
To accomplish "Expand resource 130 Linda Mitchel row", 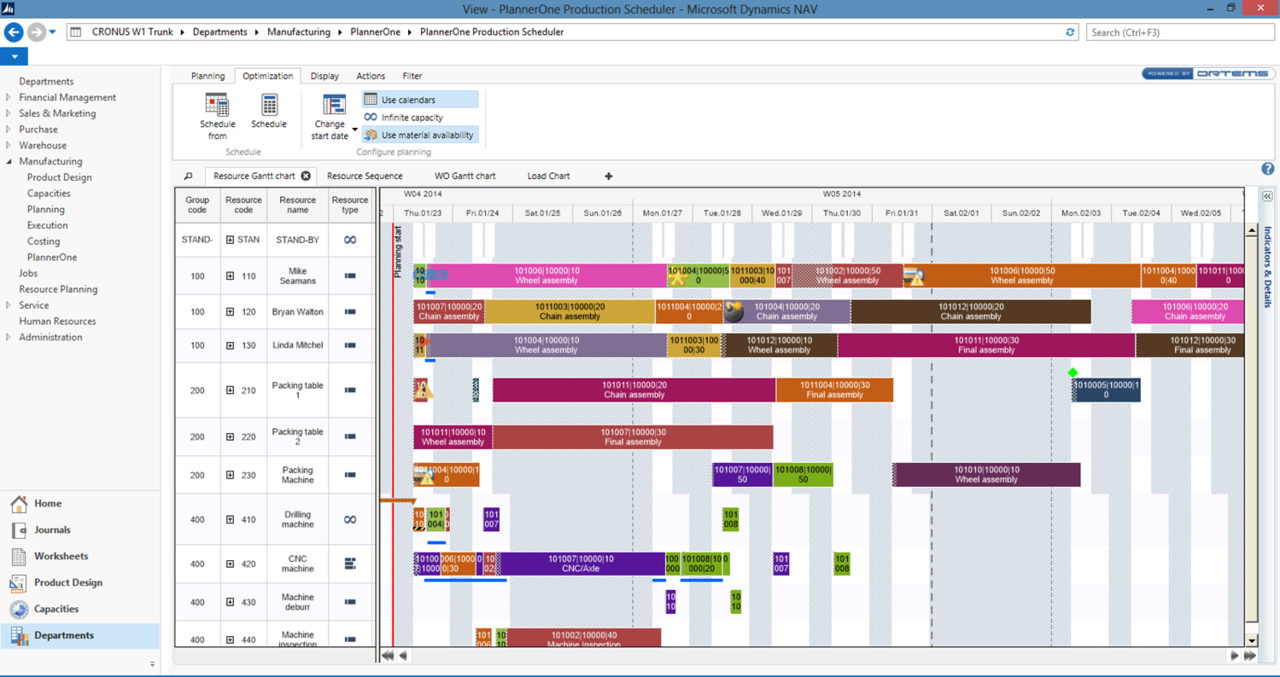I will pyautogui.click(x=230, y=345).
